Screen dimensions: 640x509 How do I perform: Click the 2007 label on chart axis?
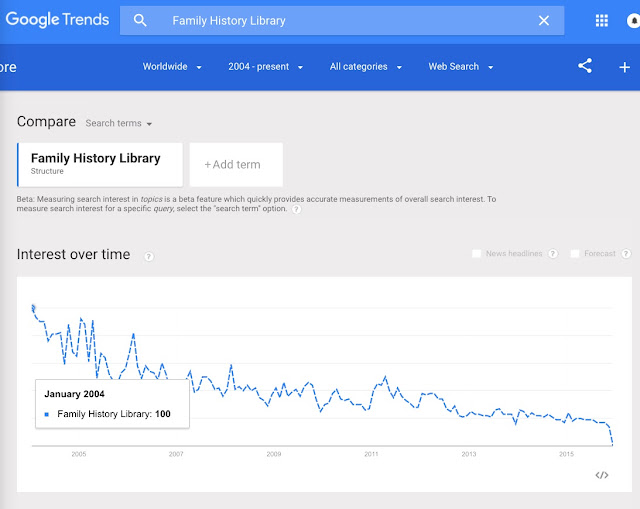pos(176,454)
